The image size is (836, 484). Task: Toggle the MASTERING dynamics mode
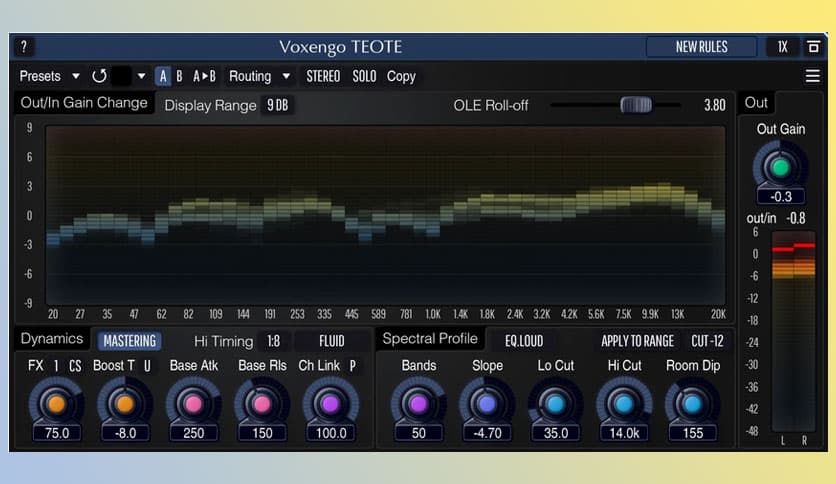(130, 341)
